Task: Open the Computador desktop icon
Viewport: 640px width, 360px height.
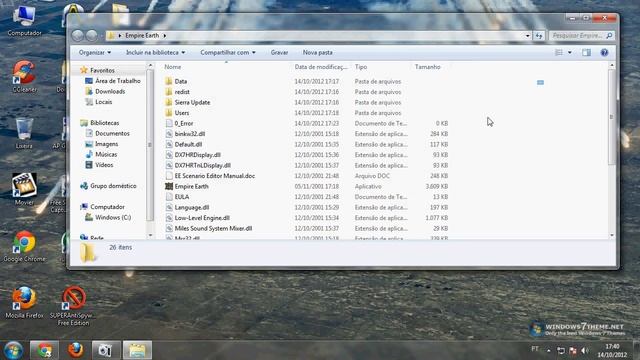Action: click(24, 21)
